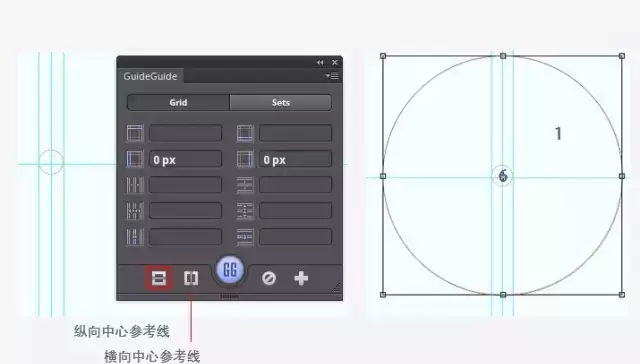Select the GuideGuide panel title tab
This screenshot has height=364, width=640.
(x=150, y=76)
